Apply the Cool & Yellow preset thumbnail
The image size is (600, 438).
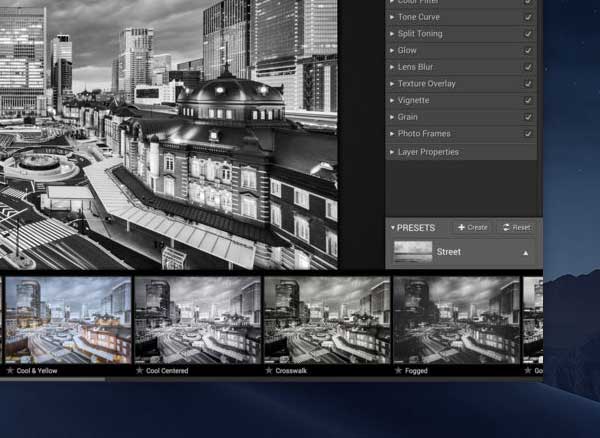[68, 320]
